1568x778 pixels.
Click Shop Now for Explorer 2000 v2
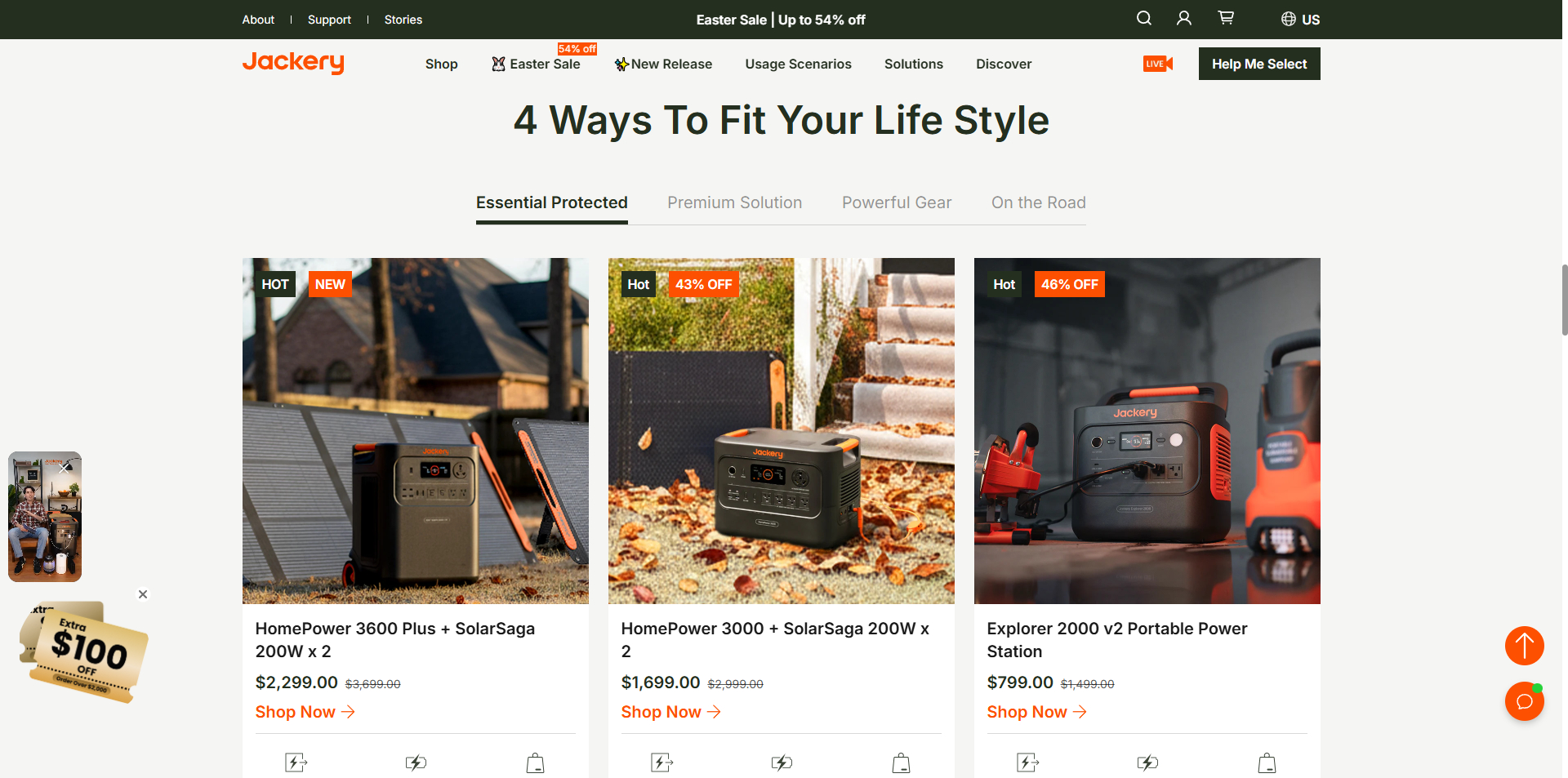pyautogui.click(x=1036, y=712)
